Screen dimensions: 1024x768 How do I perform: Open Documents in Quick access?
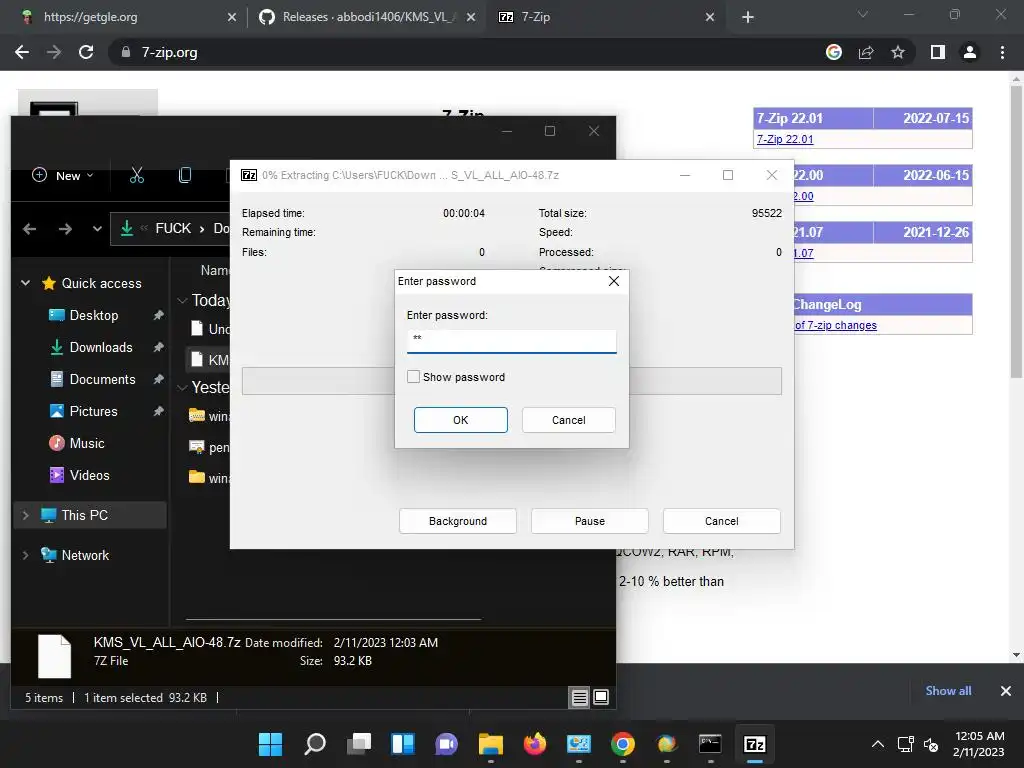pos(102,379)
